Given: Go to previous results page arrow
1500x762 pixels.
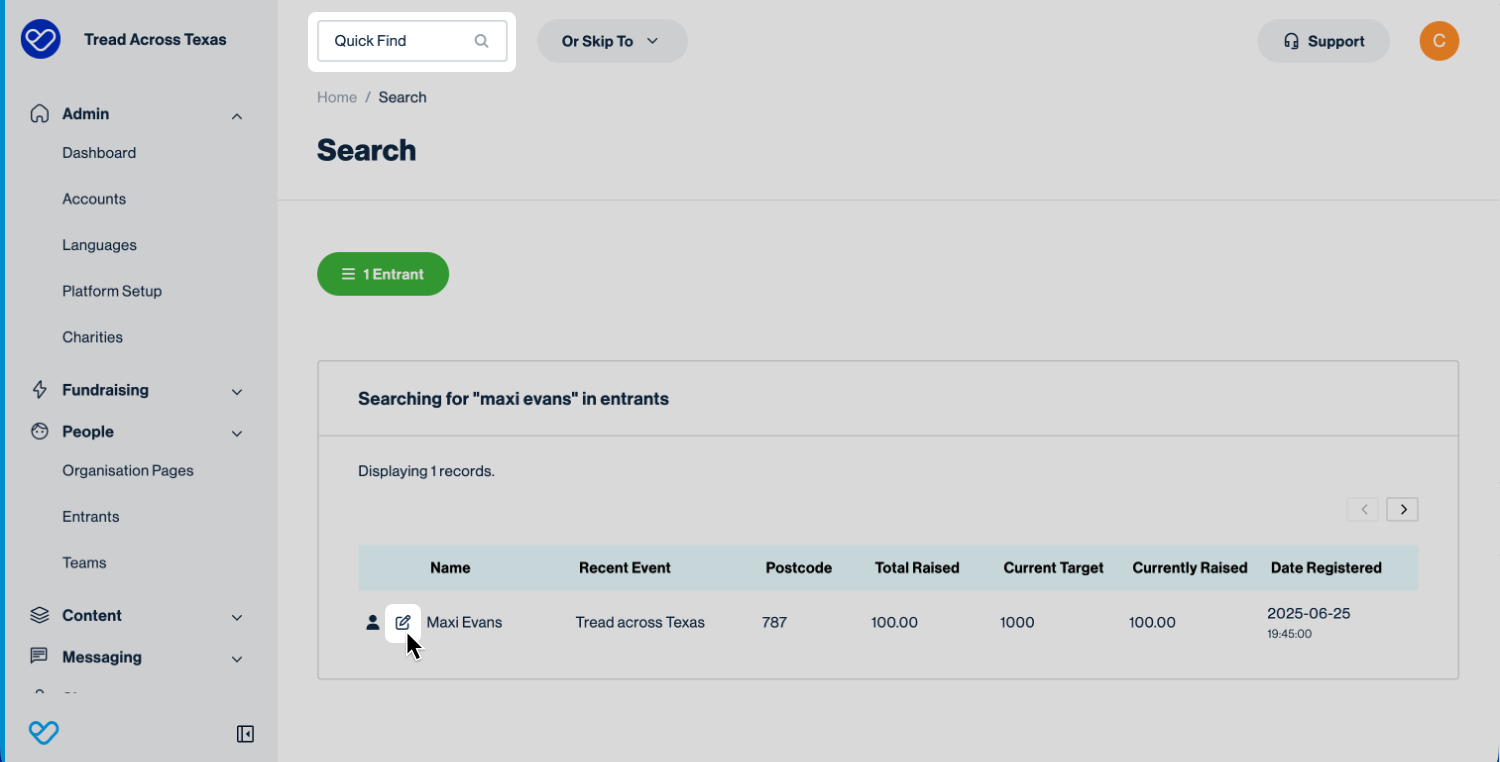Looking at the screenshot, I should pyautogui.click(x=1363, y=509).
